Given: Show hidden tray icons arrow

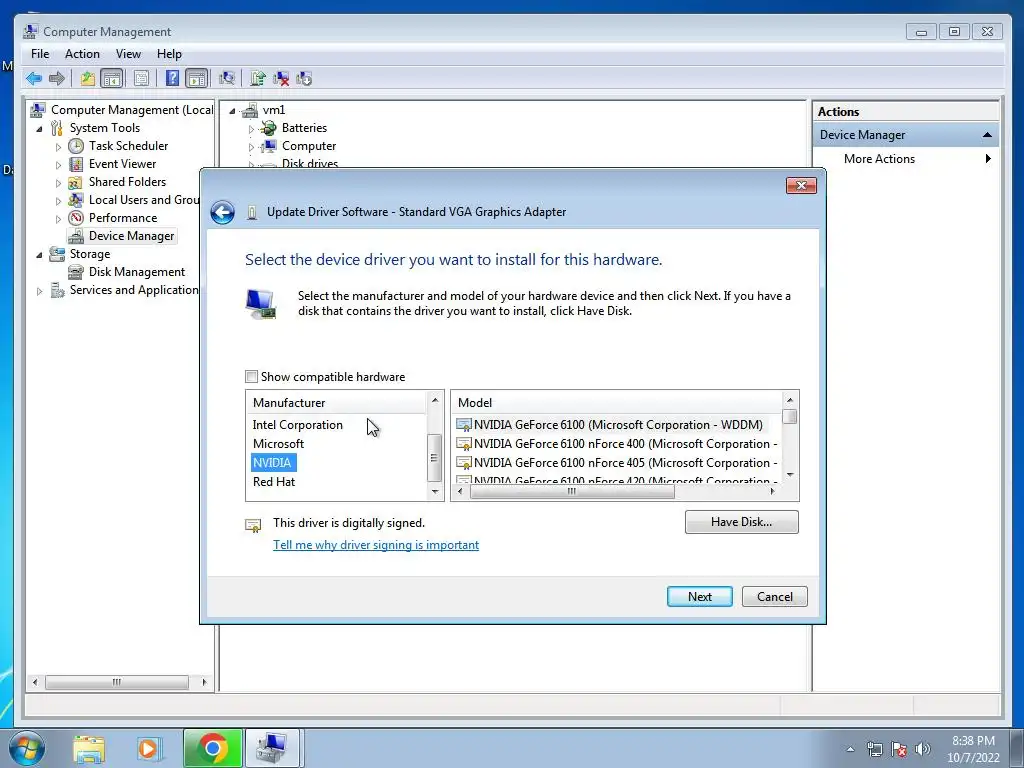Looking at the screenshot, I should 850,749.
